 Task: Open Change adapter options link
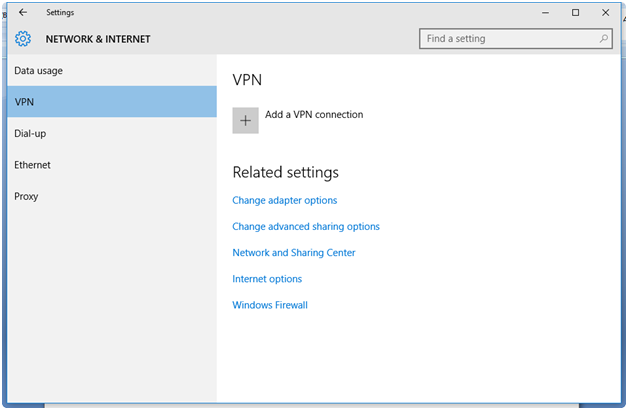point(285,201)
